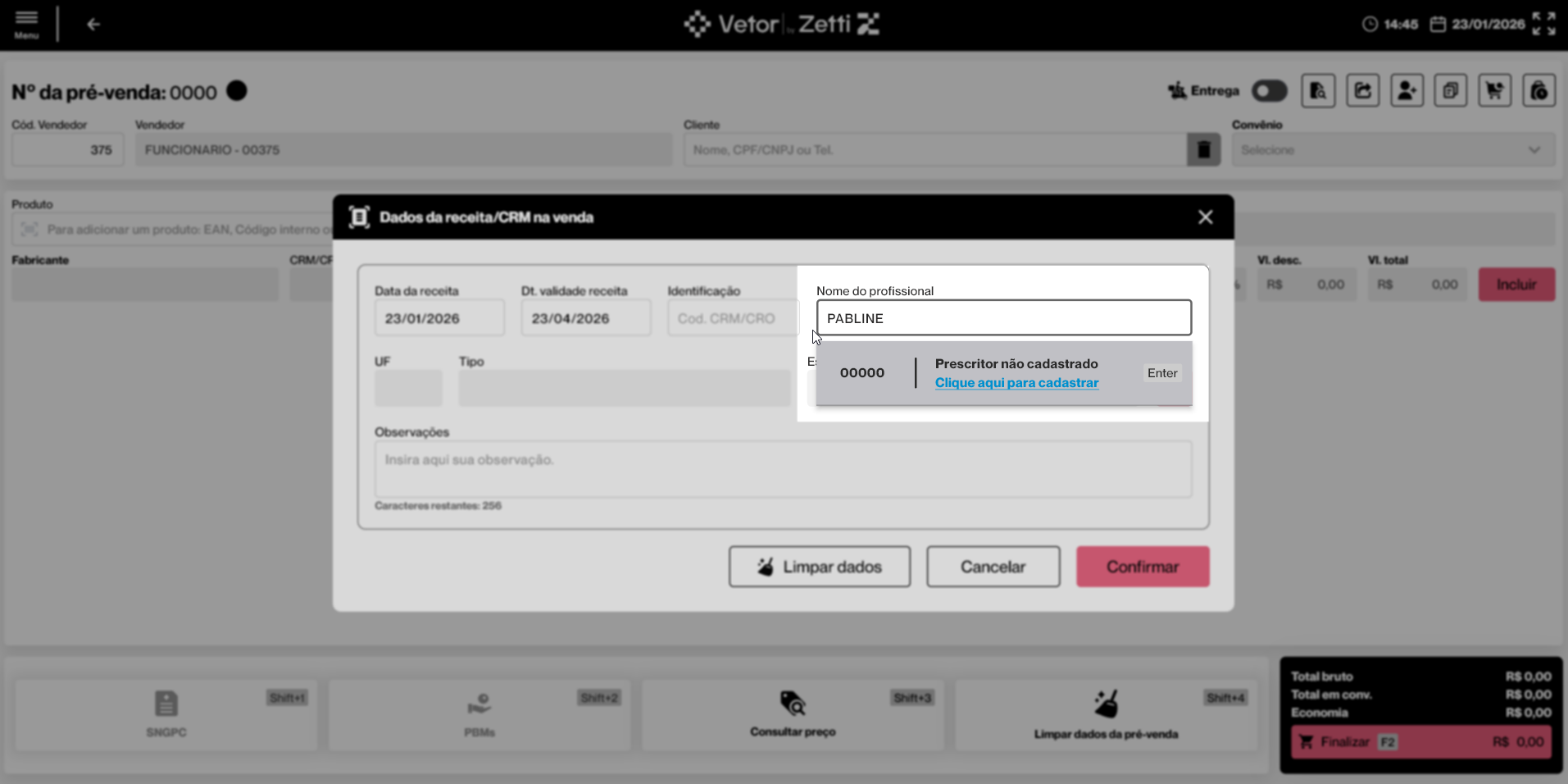Screen dimensions: 1568x784
Task: Click the Finalizar F2 bar
Action: click(1421, 742)
